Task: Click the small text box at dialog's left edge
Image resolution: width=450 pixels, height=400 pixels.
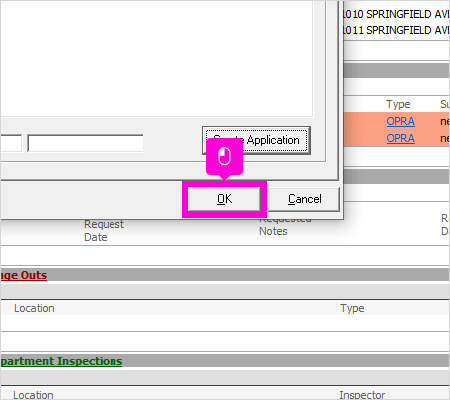Action: [11, 143]
